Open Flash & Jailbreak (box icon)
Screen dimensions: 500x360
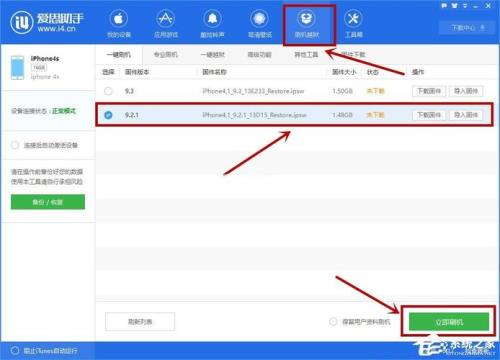(307, 24)
